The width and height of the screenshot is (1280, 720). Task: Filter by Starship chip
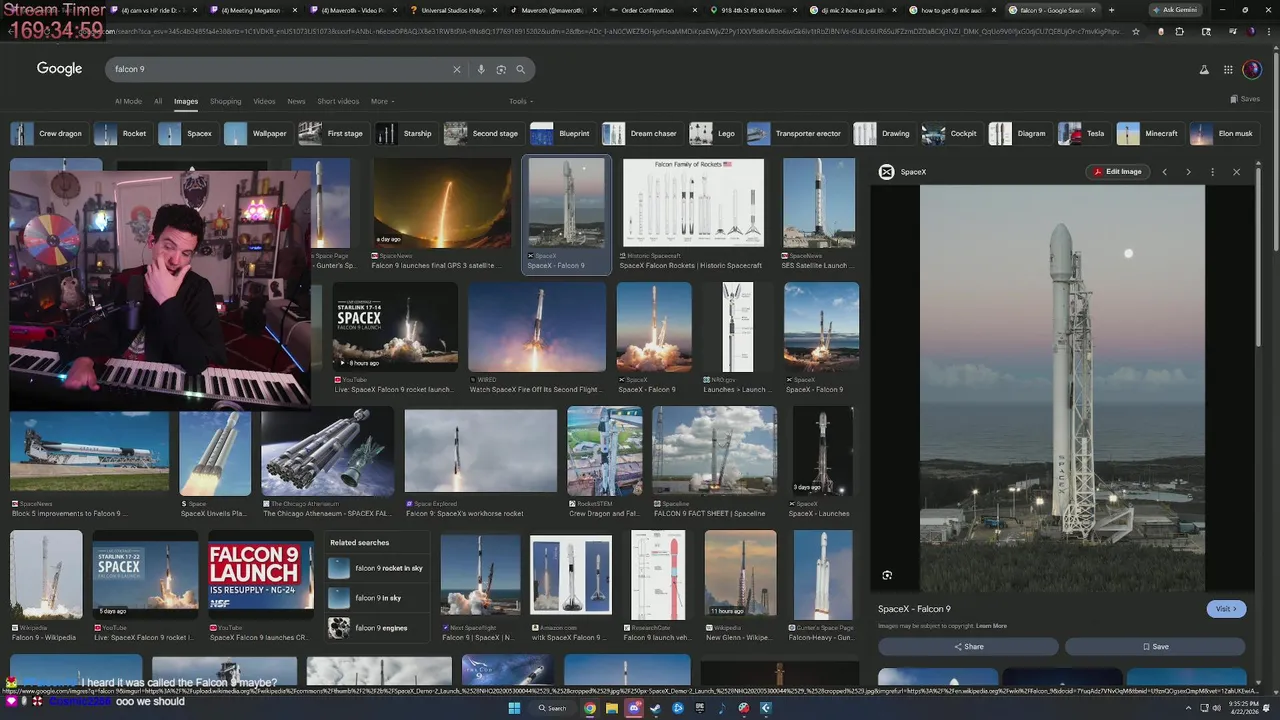click(405, 133)
